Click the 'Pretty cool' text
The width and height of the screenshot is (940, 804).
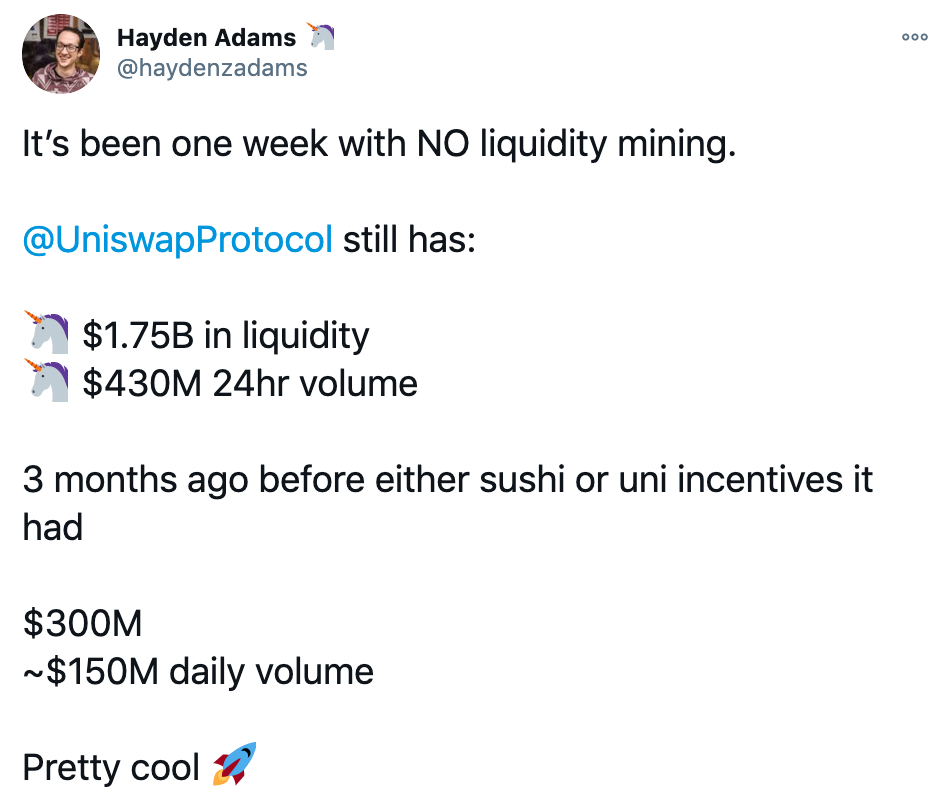[x=111, y=767]
